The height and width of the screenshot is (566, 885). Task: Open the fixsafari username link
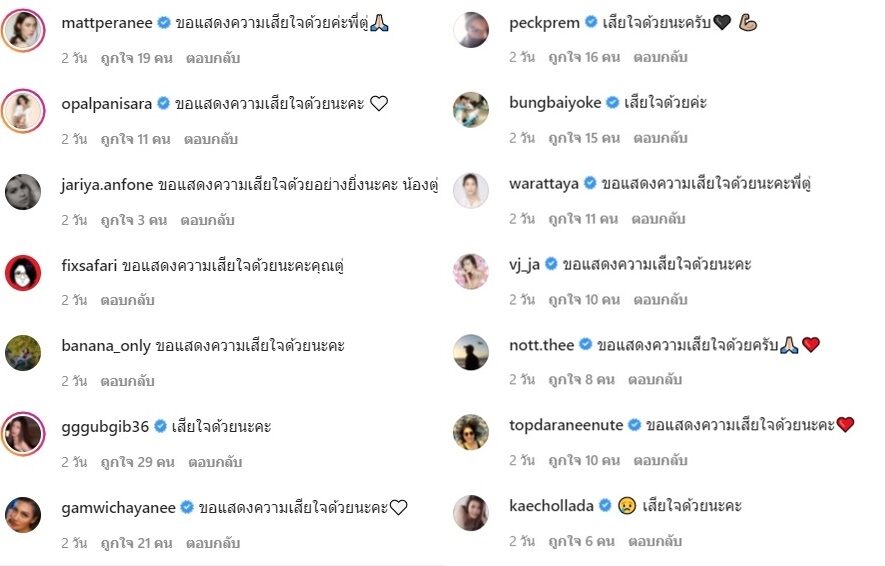pos(89,265)
